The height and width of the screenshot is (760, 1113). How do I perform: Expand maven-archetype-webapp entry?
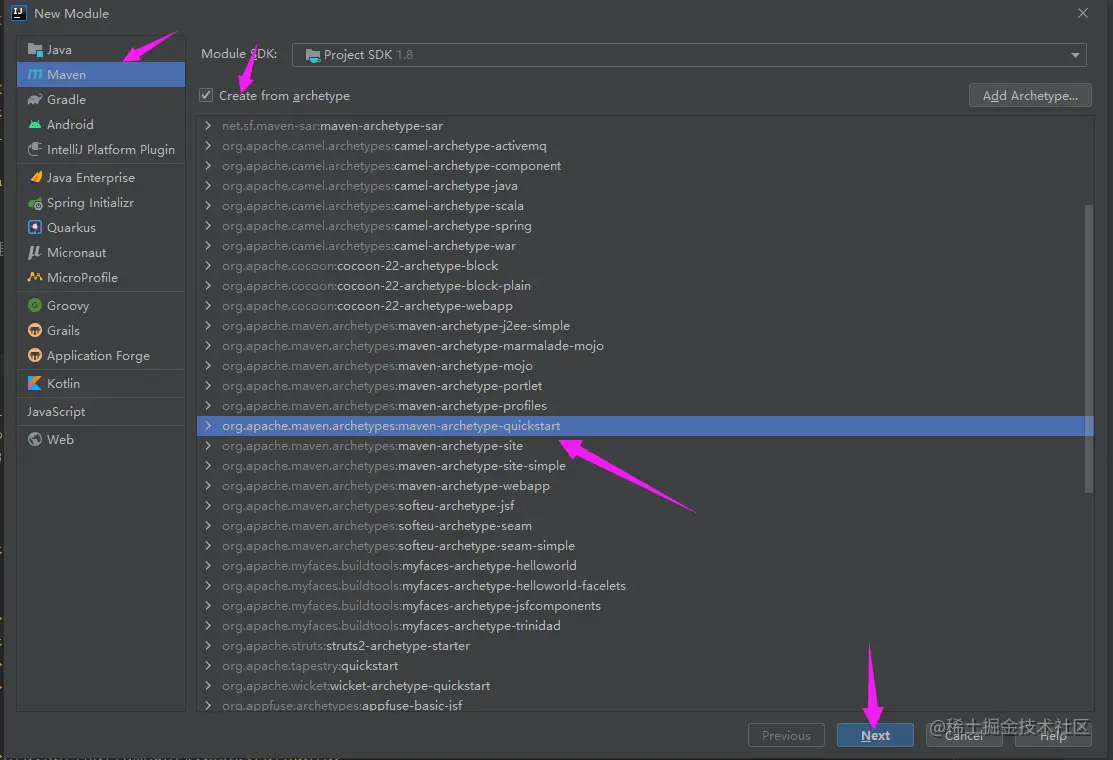click(207, 485)
